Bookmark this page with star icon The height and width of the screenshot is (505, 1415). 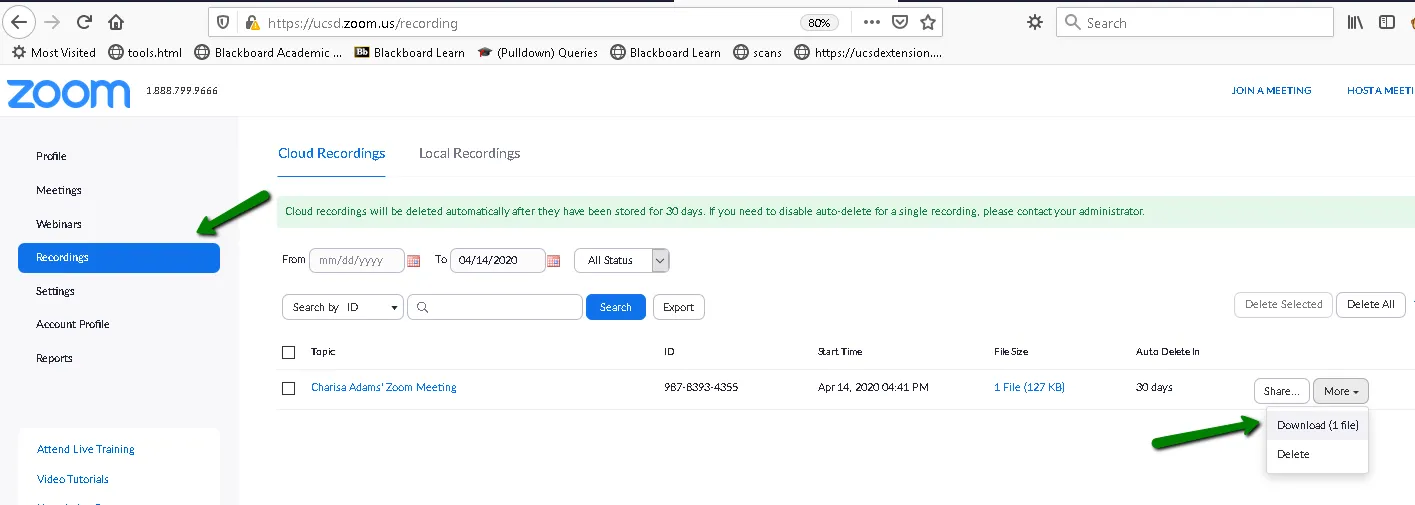click(x=928, y=22)
